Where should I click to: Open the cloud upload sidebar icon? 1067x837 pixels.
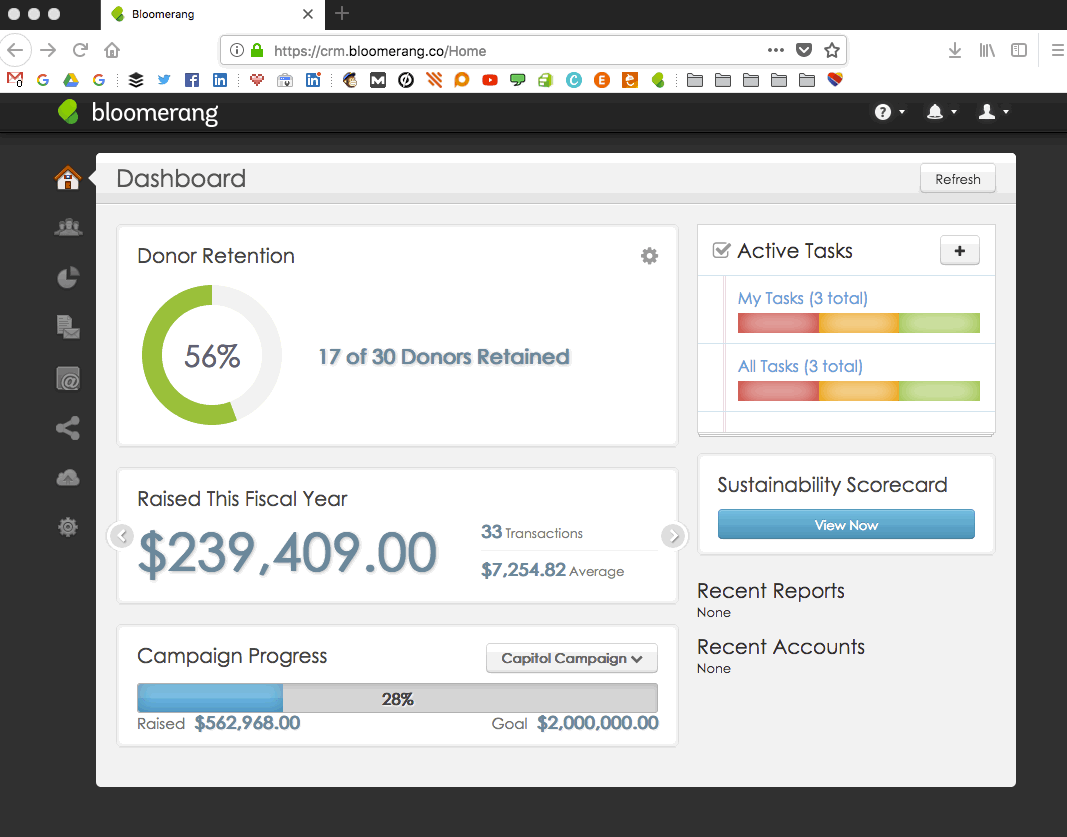(x=68, y=478)
